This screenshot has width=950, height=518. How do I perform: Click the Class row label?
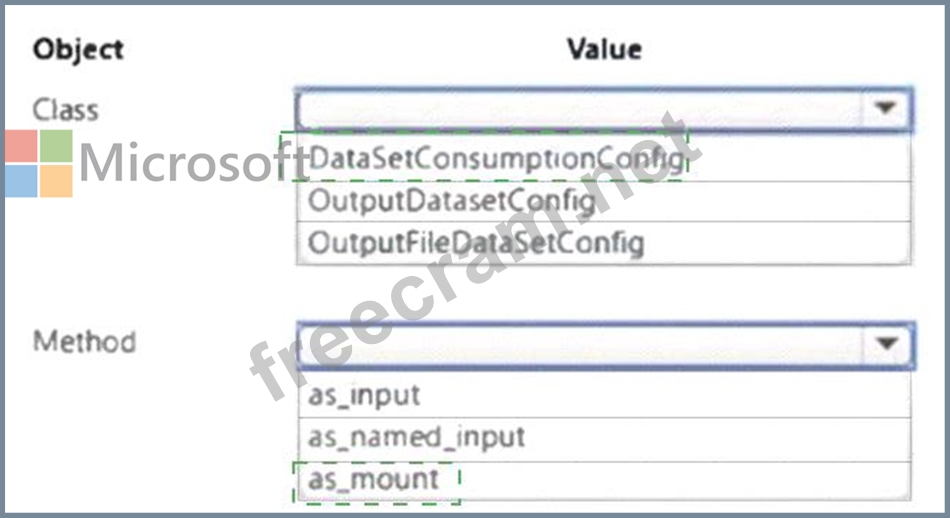pos(66,109)
